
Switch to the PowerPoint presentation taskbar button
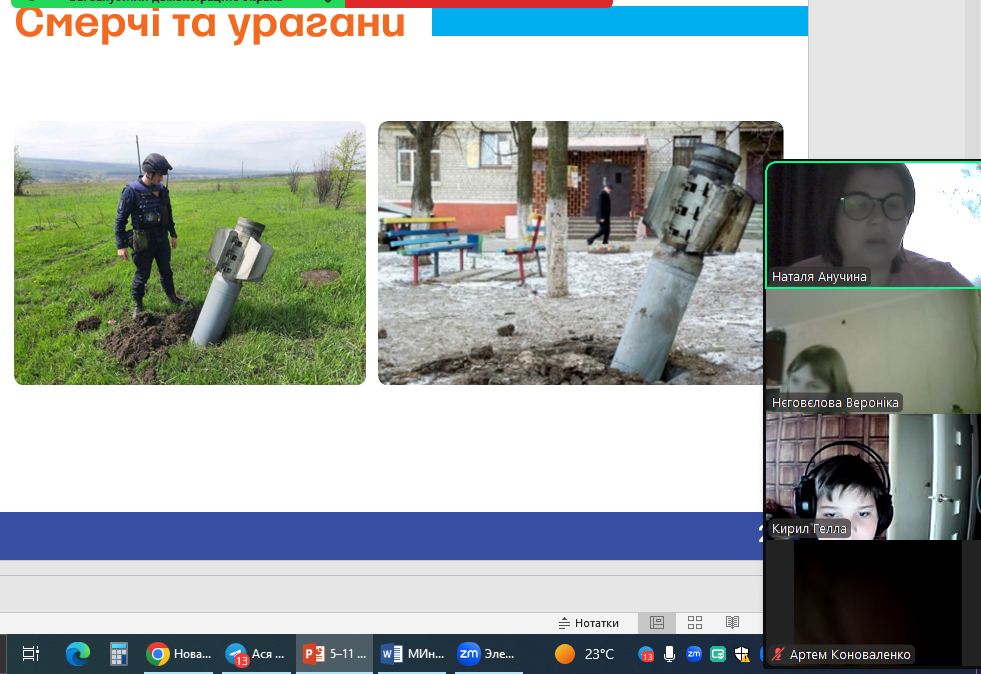coord(335,654)
